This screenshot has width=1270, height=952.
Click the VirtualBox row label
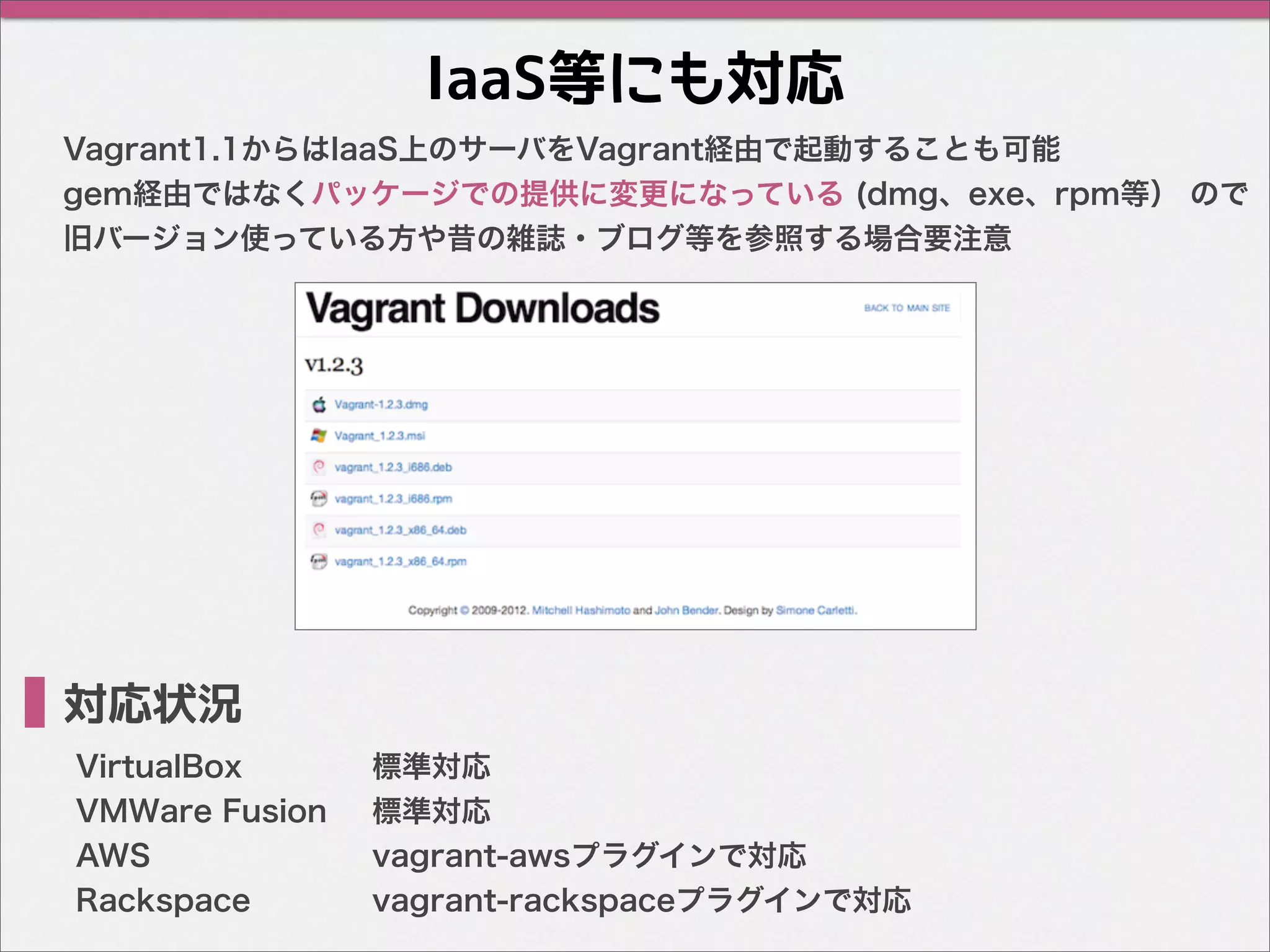[159, 767]
